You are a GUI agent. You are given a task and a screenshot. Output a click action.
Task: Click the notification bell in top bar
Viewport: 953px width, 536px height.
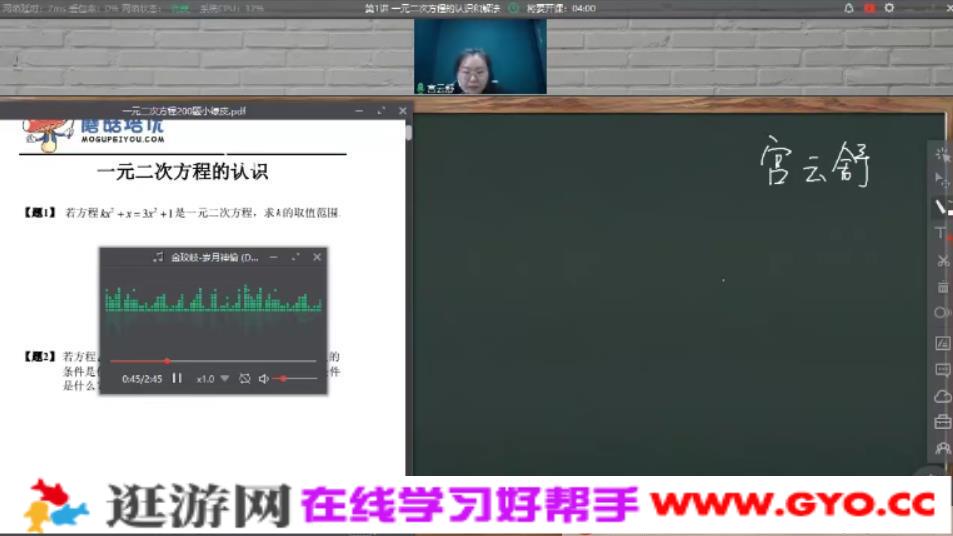point(849,8)
